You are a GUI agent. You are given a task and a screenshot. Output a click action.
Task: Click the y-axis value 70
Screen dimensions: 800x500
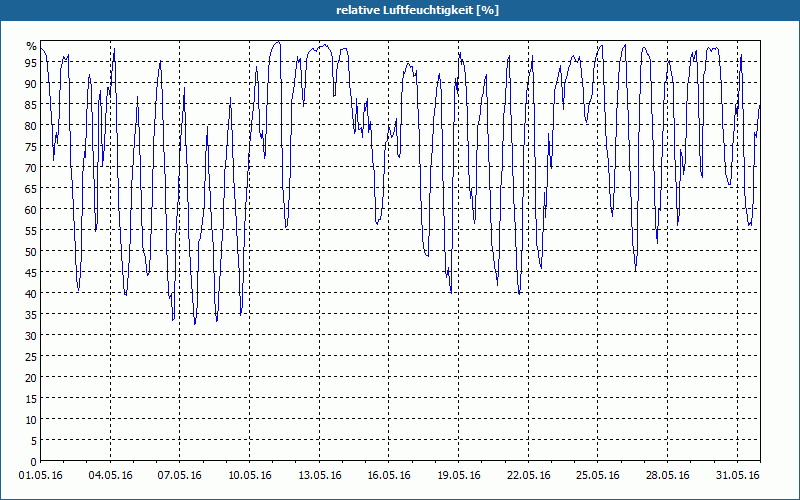pos(31,167)
